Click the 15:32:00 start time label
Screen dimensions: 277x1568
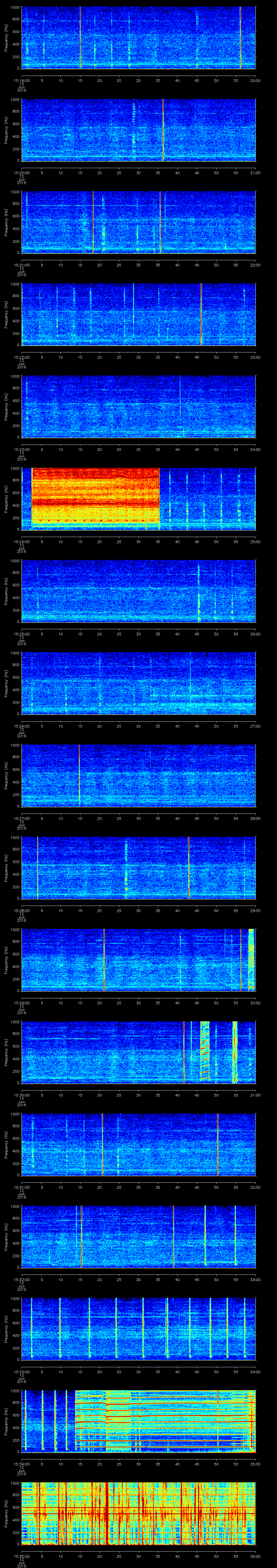pyautogui.click(x=21, y=1279)
